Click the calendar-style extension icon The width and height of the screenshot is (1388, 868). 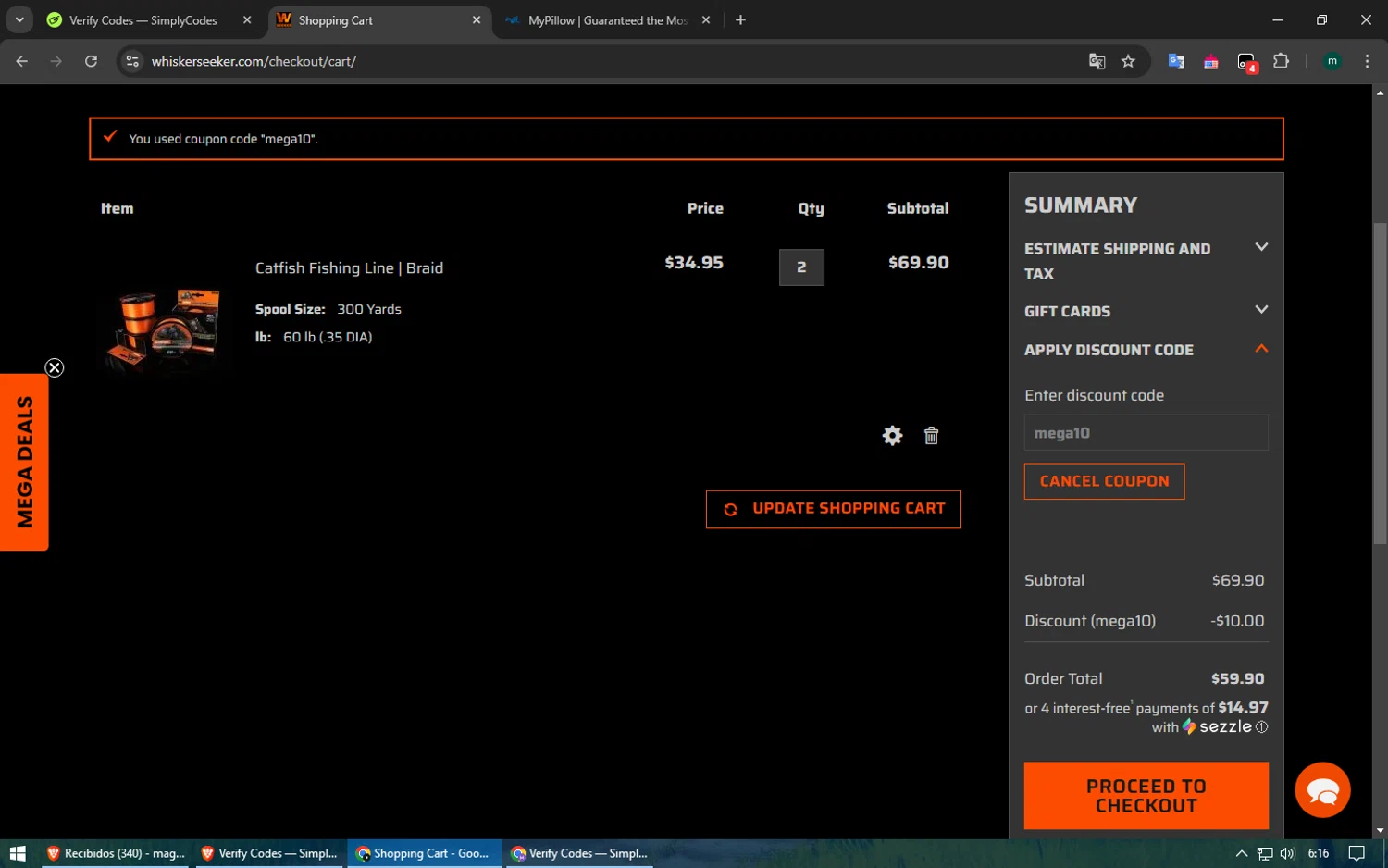1210,62
